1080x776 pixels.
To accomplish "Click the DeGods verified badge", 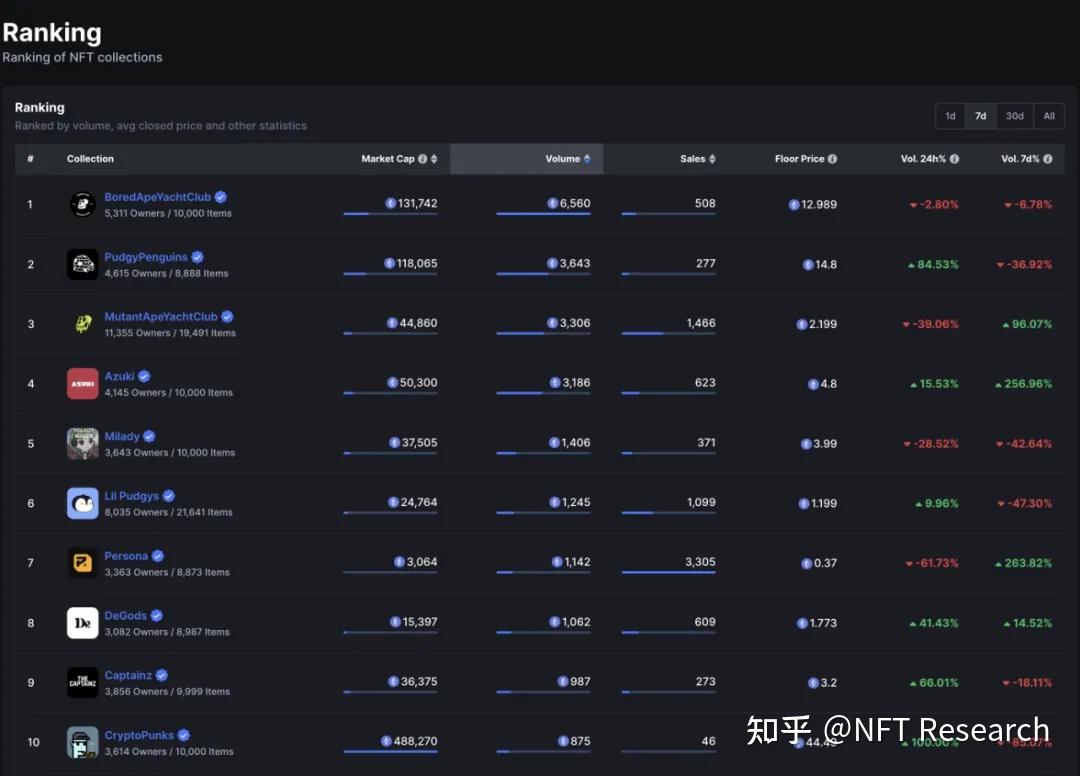I will coord(156,616).
